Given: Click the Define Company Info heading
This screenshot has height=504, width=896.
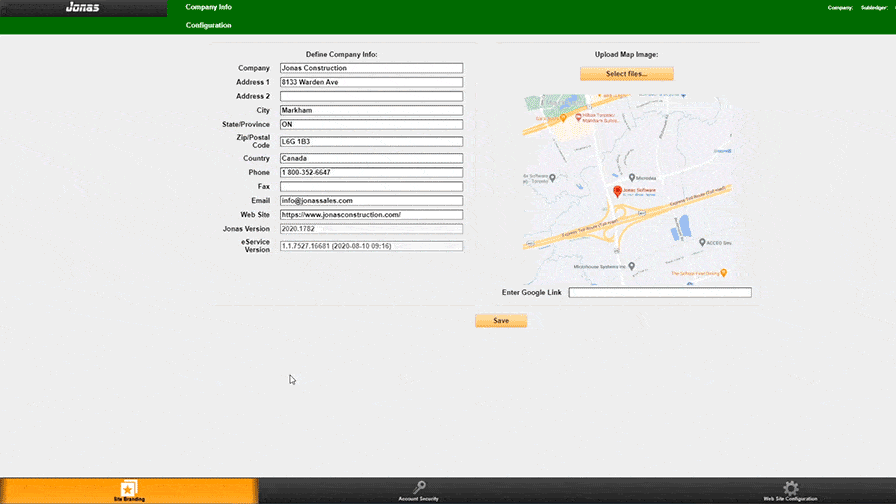Looking at the screenshot, I should 341,54.
